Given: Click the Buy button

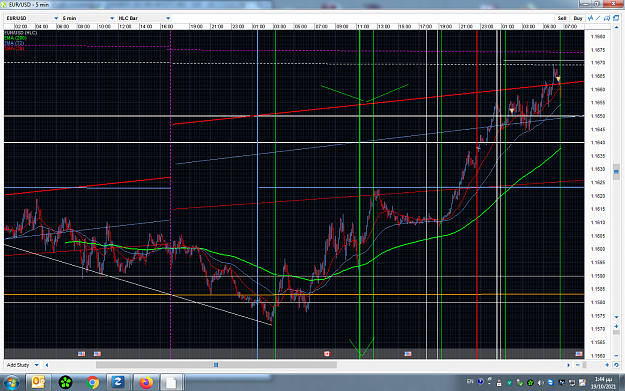Looking at the screenshot, I should 578,18.
